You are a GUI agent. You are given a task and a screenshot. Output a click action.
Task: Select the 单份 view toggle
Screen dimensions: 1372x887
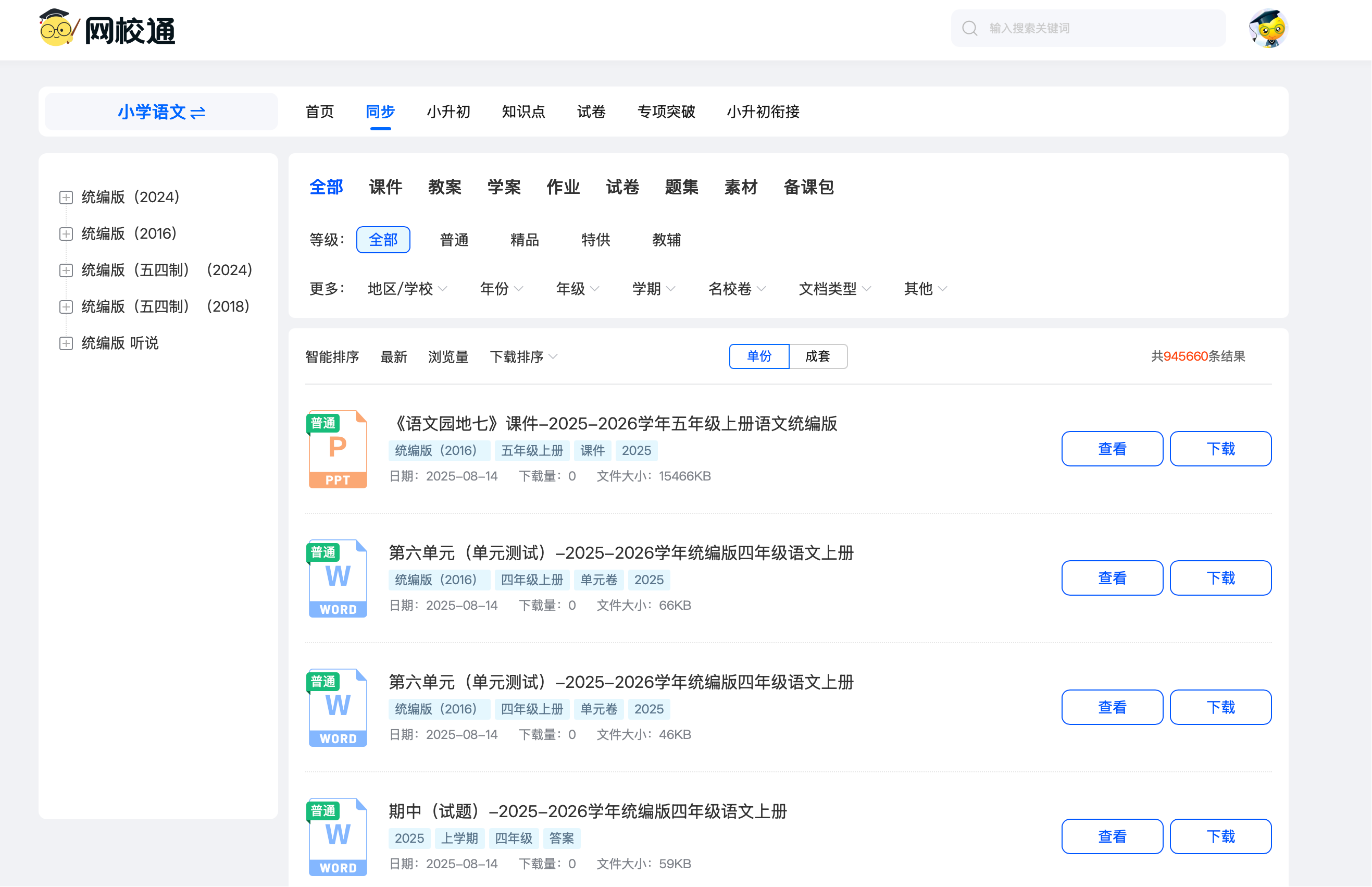(758, 356)
